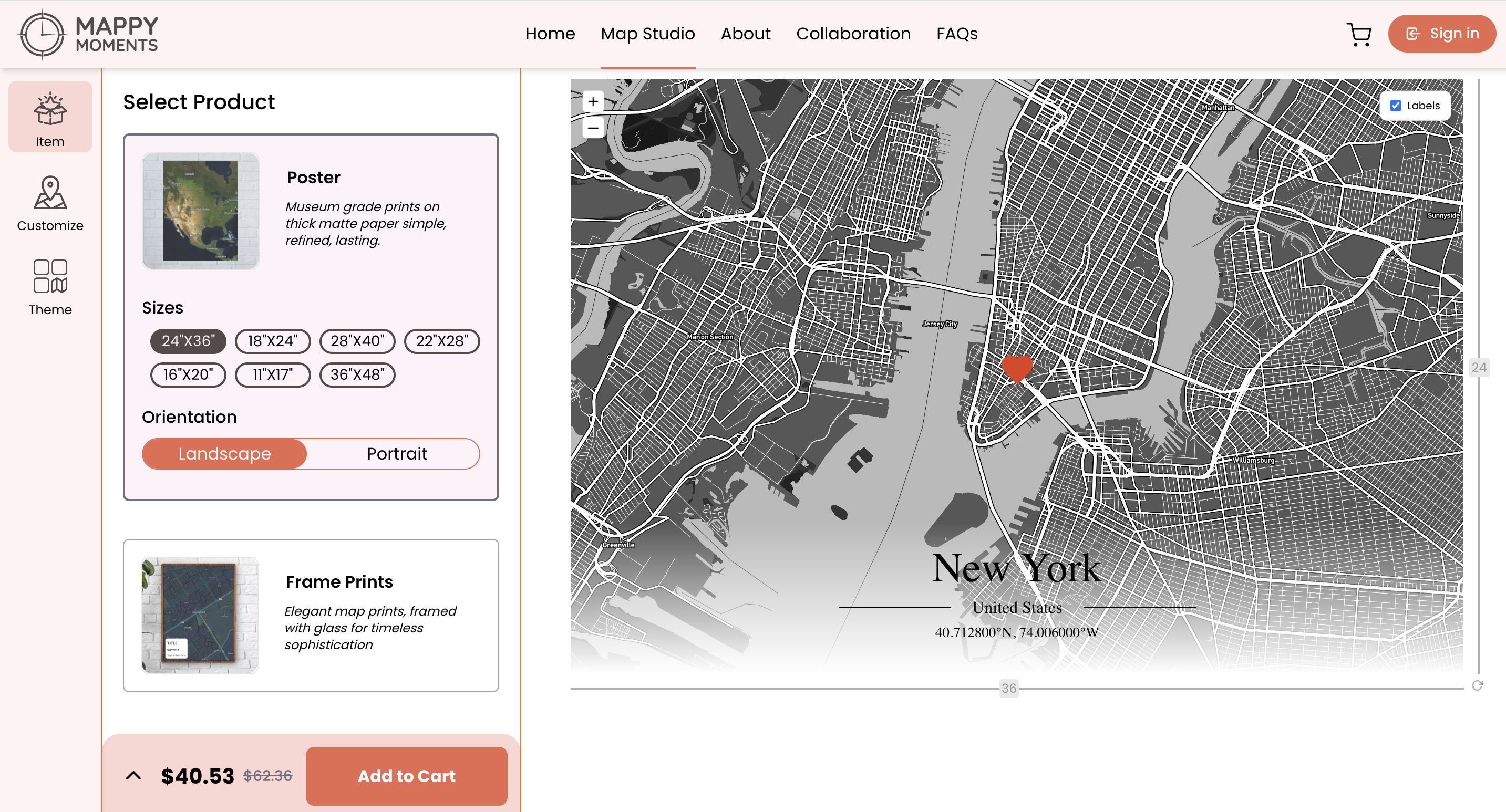This screenshot has height=812, width=1506.
Task: Select the 36"X48" size
Action: click(x=357, y=375)
